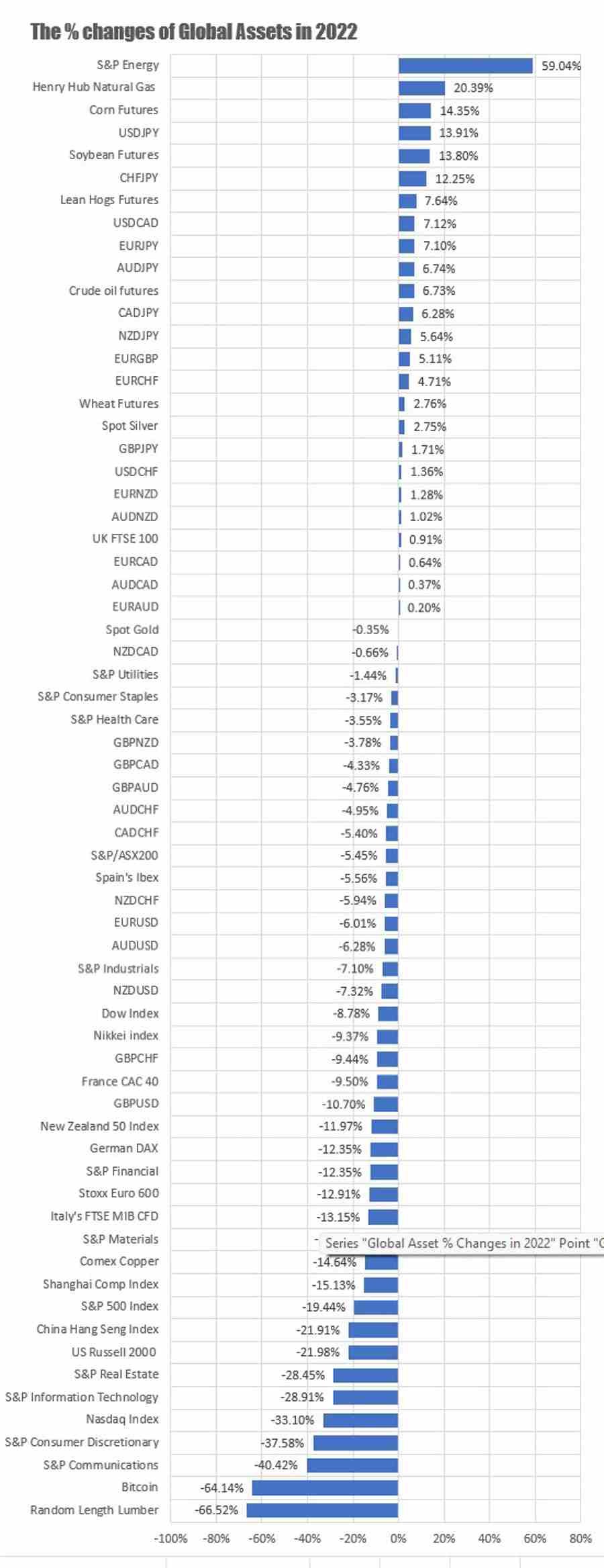The width and height of the screenshot is (604, 1568).
Task: Click the 80% horizontal axis label
Action: pos(580,1538)
